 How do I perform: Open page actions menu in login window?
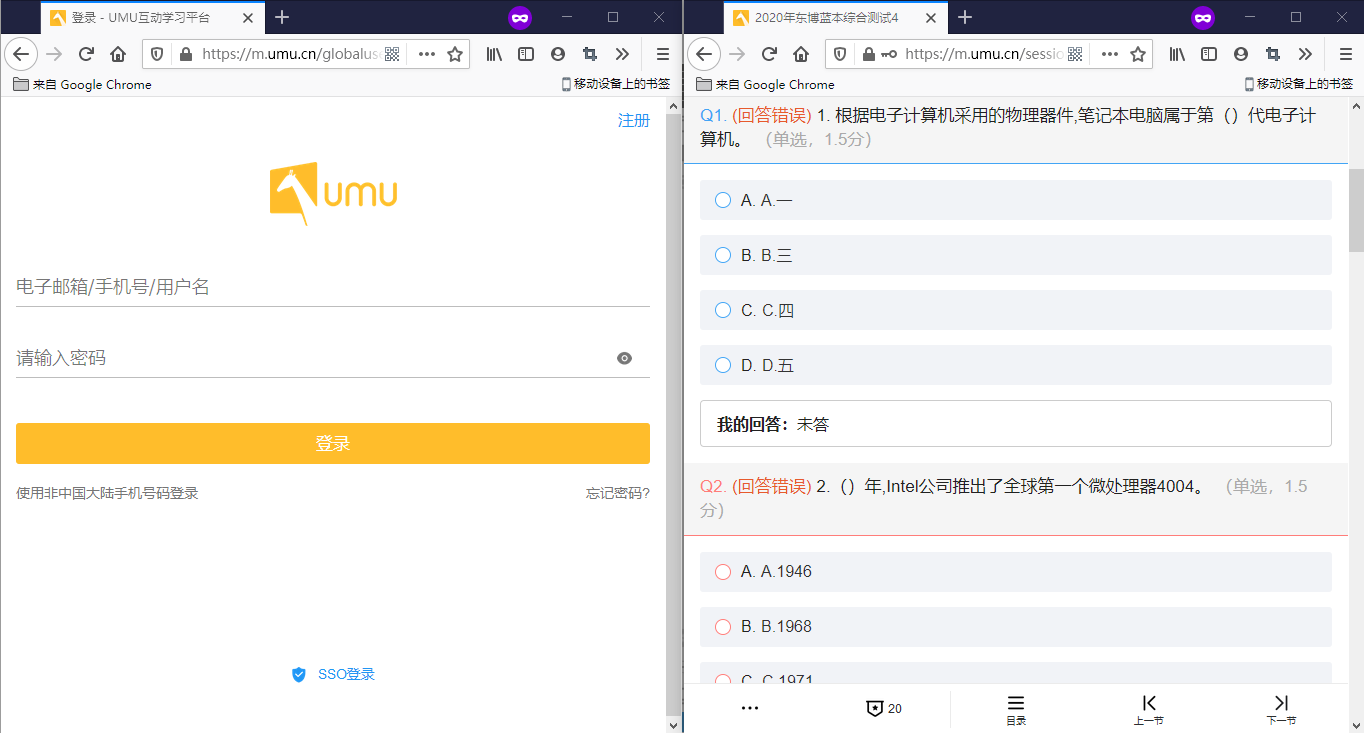coord(426,55)
